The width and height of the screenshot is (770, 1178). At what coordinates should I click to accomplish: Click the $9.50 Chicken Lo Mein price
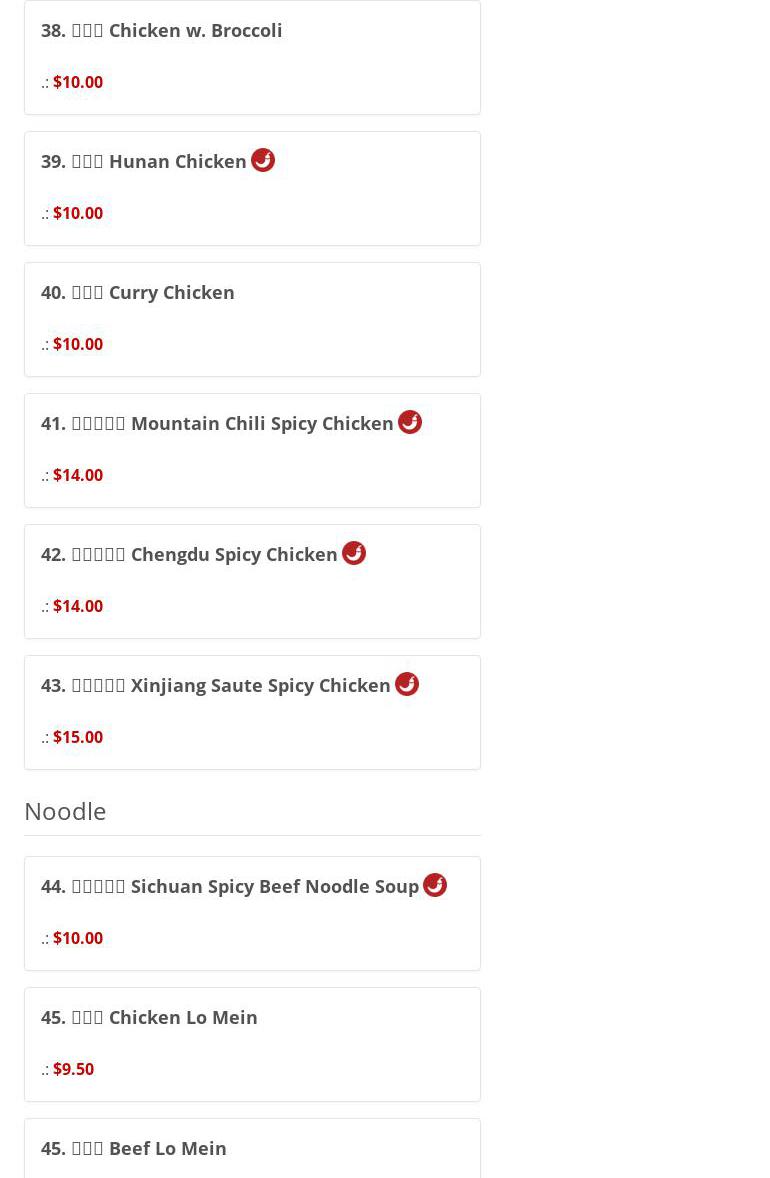tap(73, 1069)
